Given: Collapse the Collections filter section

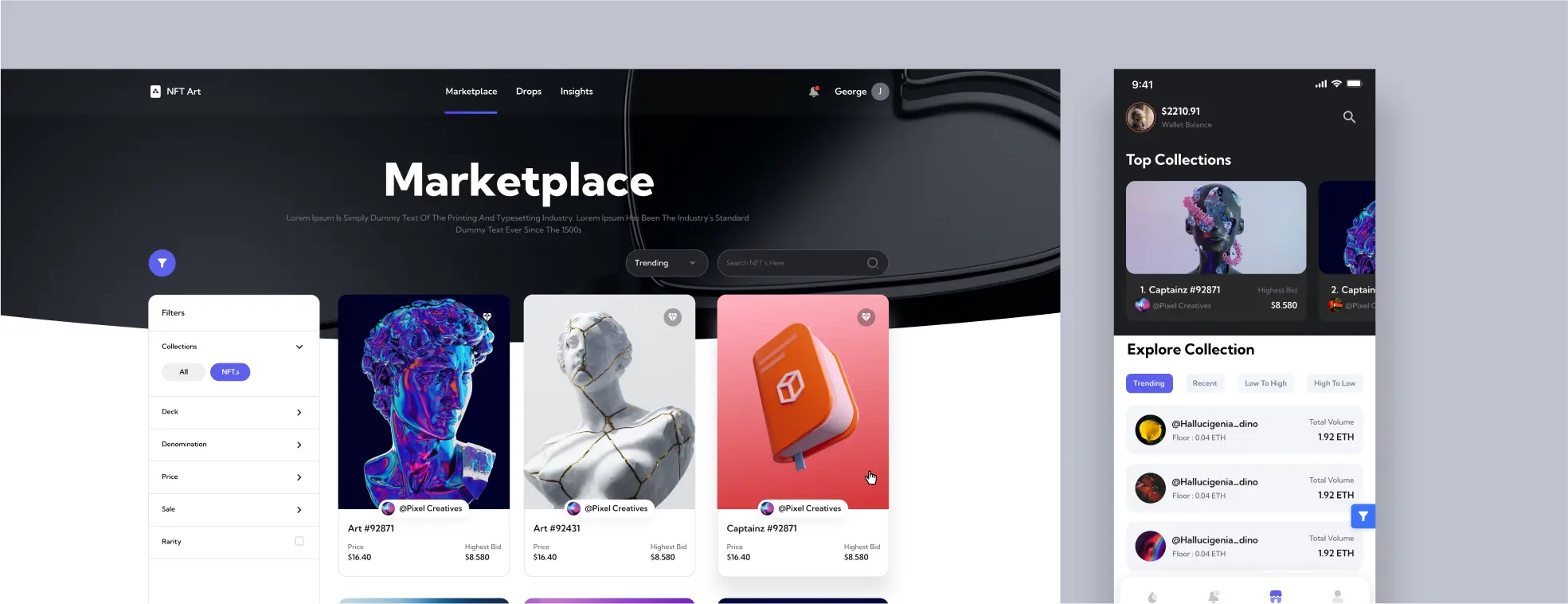Looking at the screenshot, I should 299,347.
